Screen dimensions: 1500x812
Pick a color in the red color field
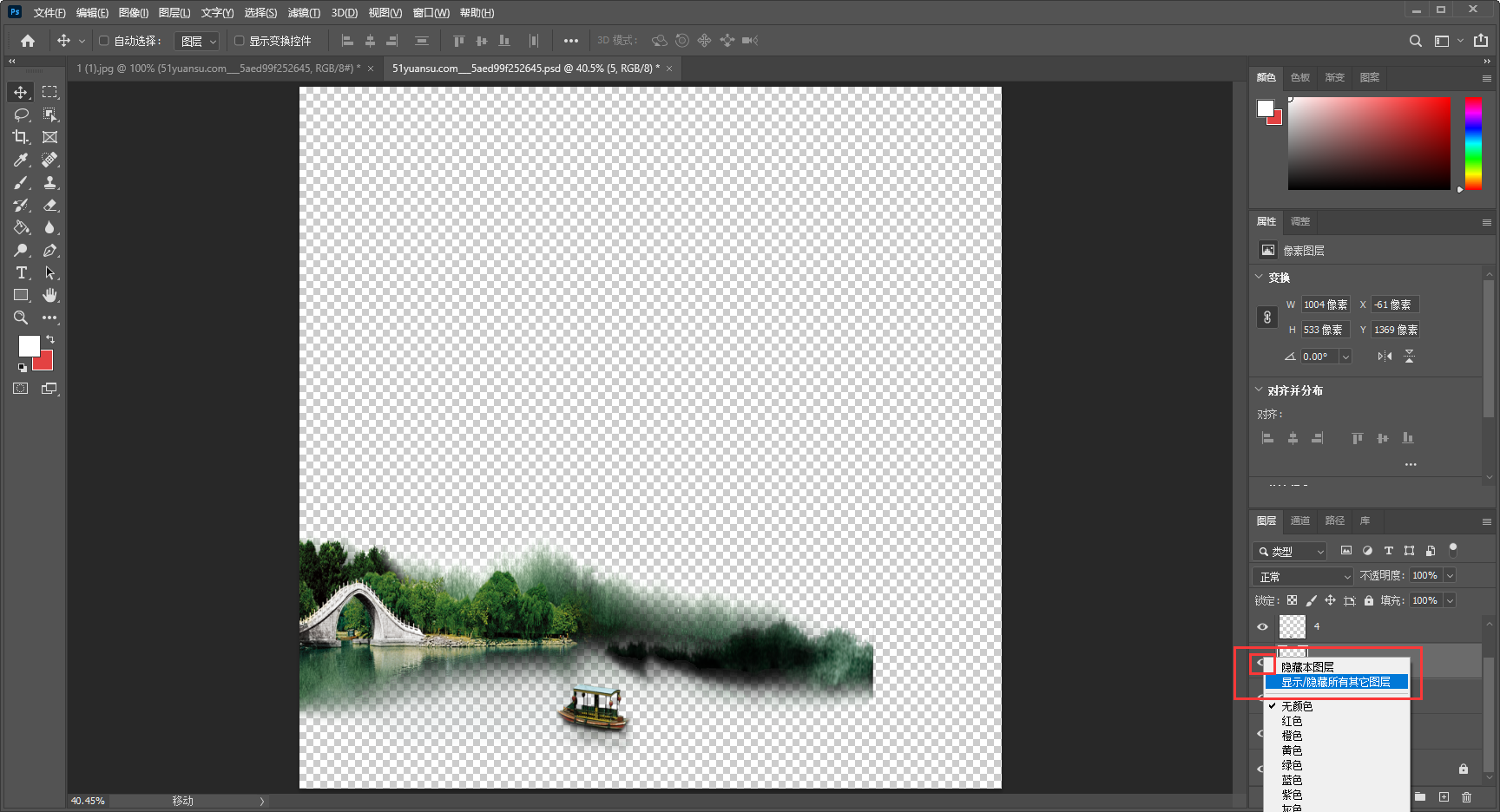(x=1369, y=143)
